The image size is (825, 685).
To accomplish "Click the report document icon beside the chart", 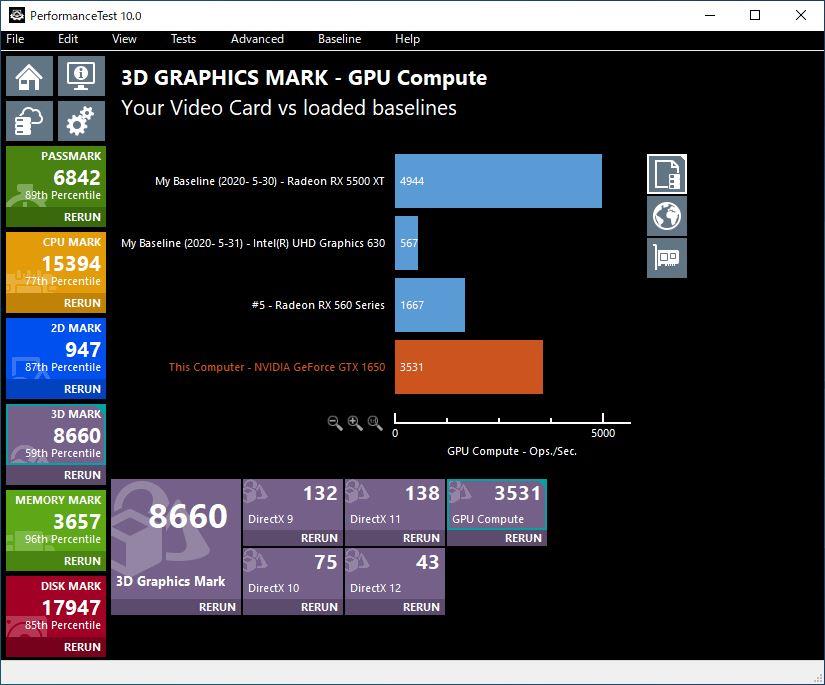I will pyautogui.click(x=667, y=174).
